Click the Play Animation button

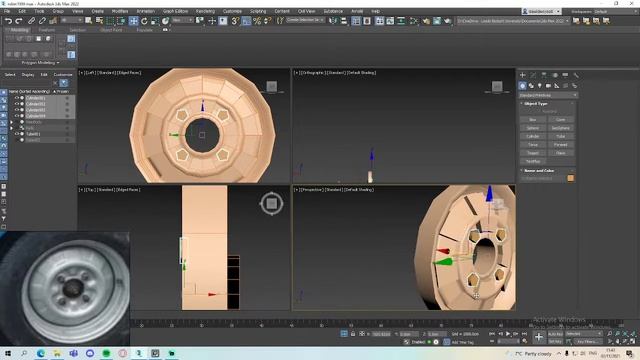508,334
